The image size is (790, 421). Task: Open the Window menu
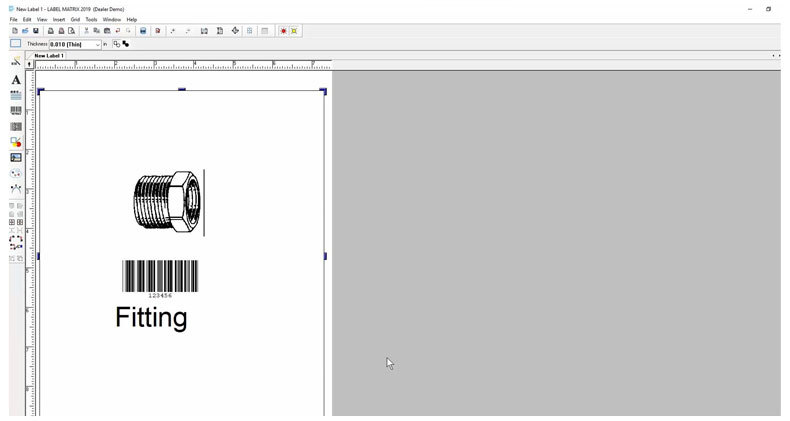coord(112,20)
